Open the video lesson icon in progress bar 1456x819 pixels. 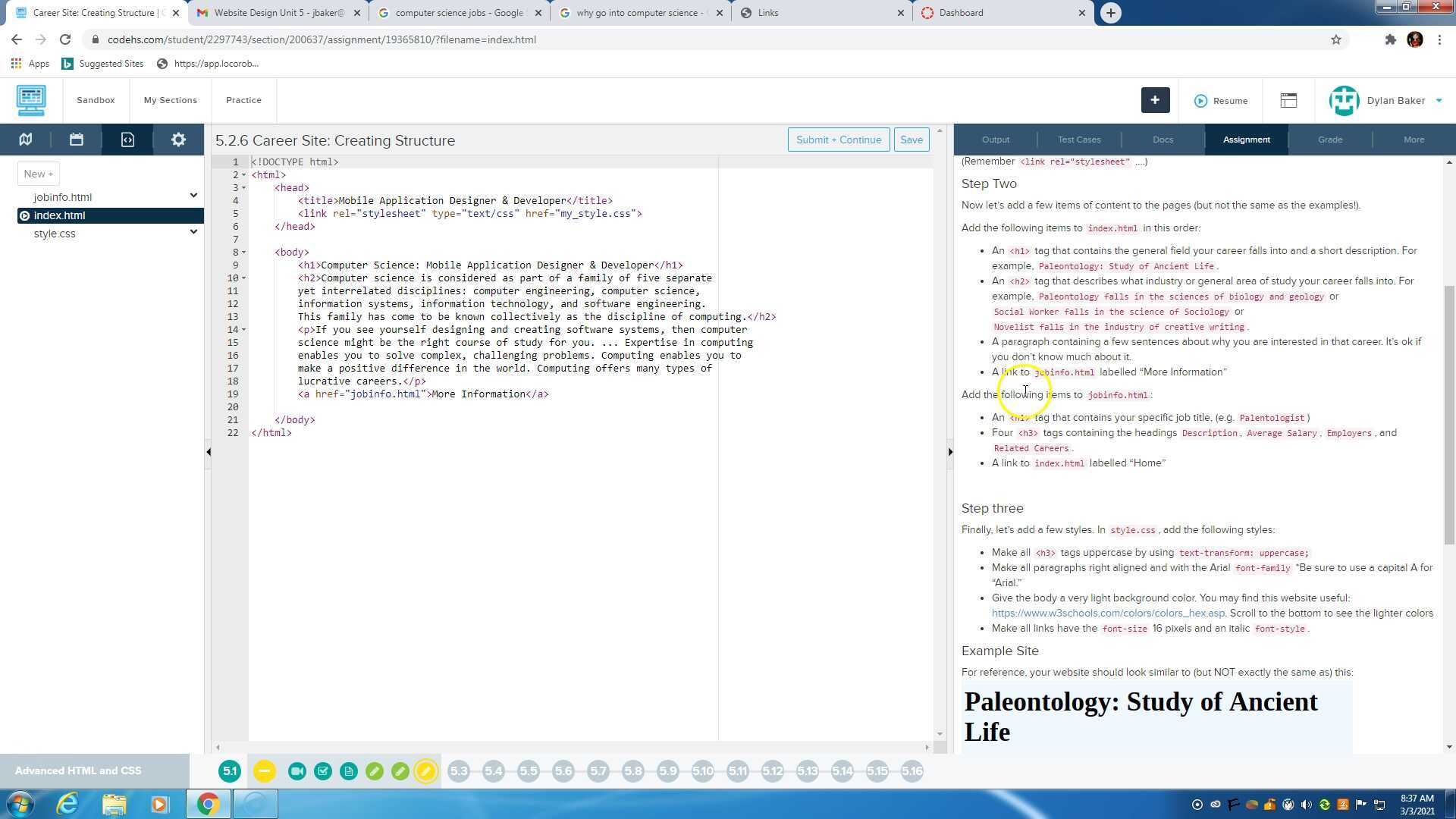pos(297,771)
